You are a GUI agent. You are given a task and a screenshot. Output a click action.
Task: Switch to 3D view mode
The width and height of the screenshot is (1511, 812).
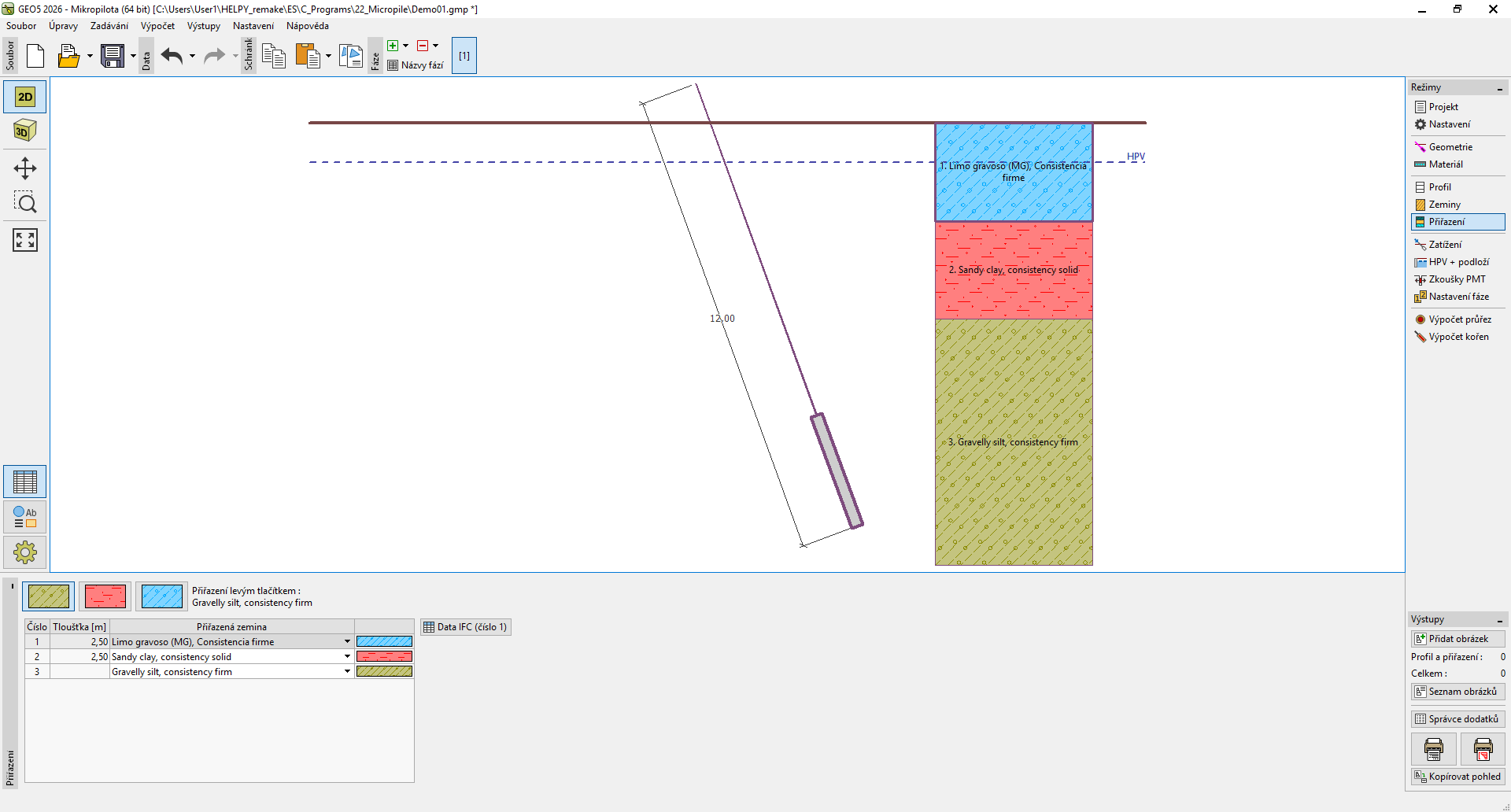(25, 131)
